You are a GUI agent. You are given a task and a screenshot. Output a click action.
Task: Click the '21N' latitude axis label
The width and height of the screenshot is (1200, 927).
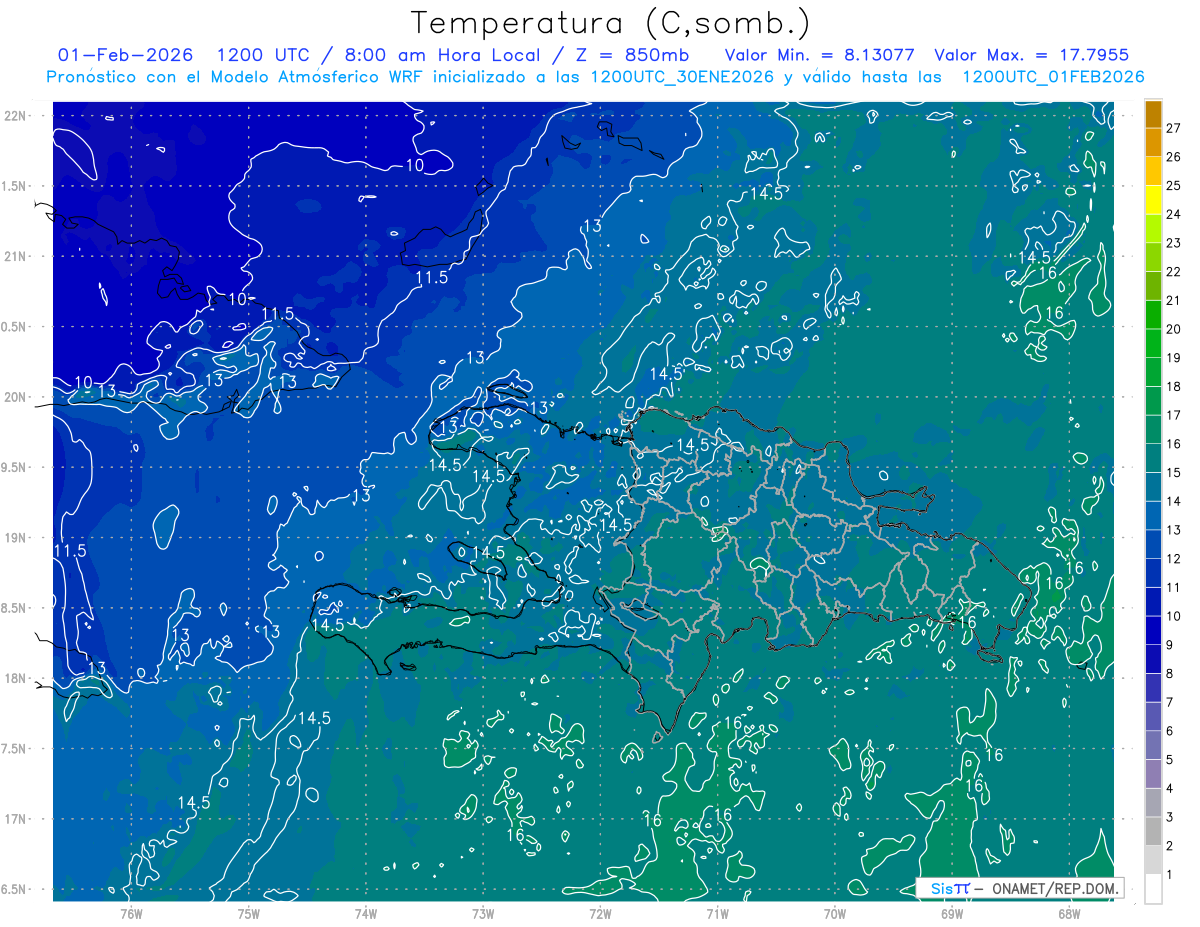(16, 256)
